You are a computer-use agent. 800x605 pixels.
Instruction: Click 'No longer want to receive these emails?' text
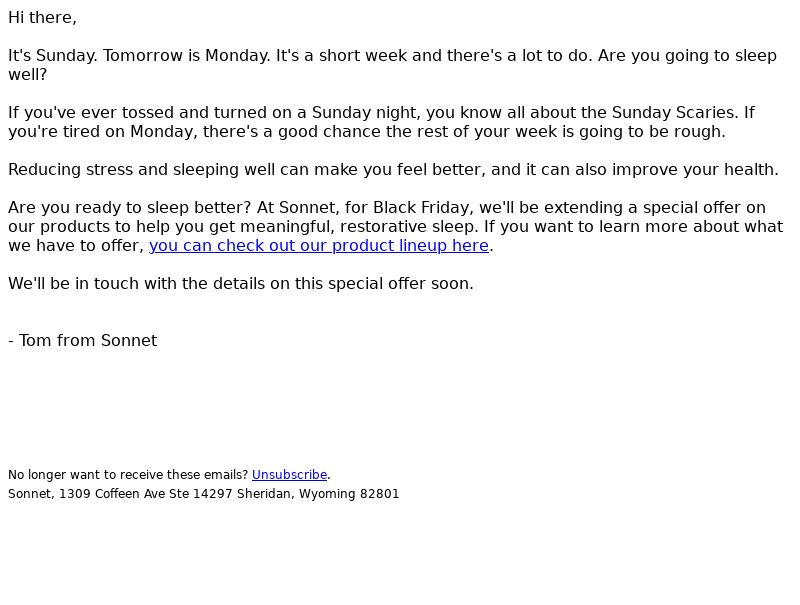point(128,475)
